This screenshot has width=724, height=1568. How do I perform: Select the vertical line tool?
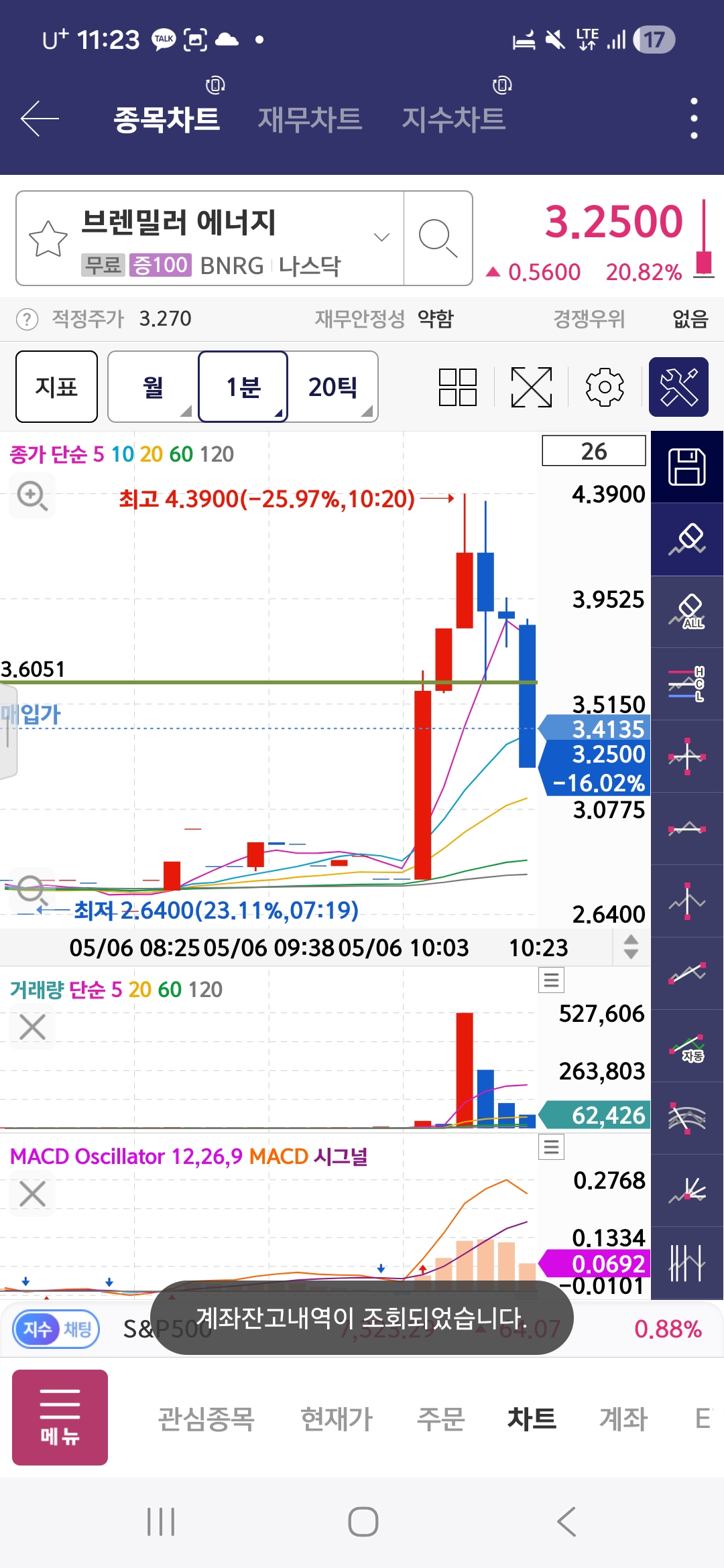(x=687, y=901)
